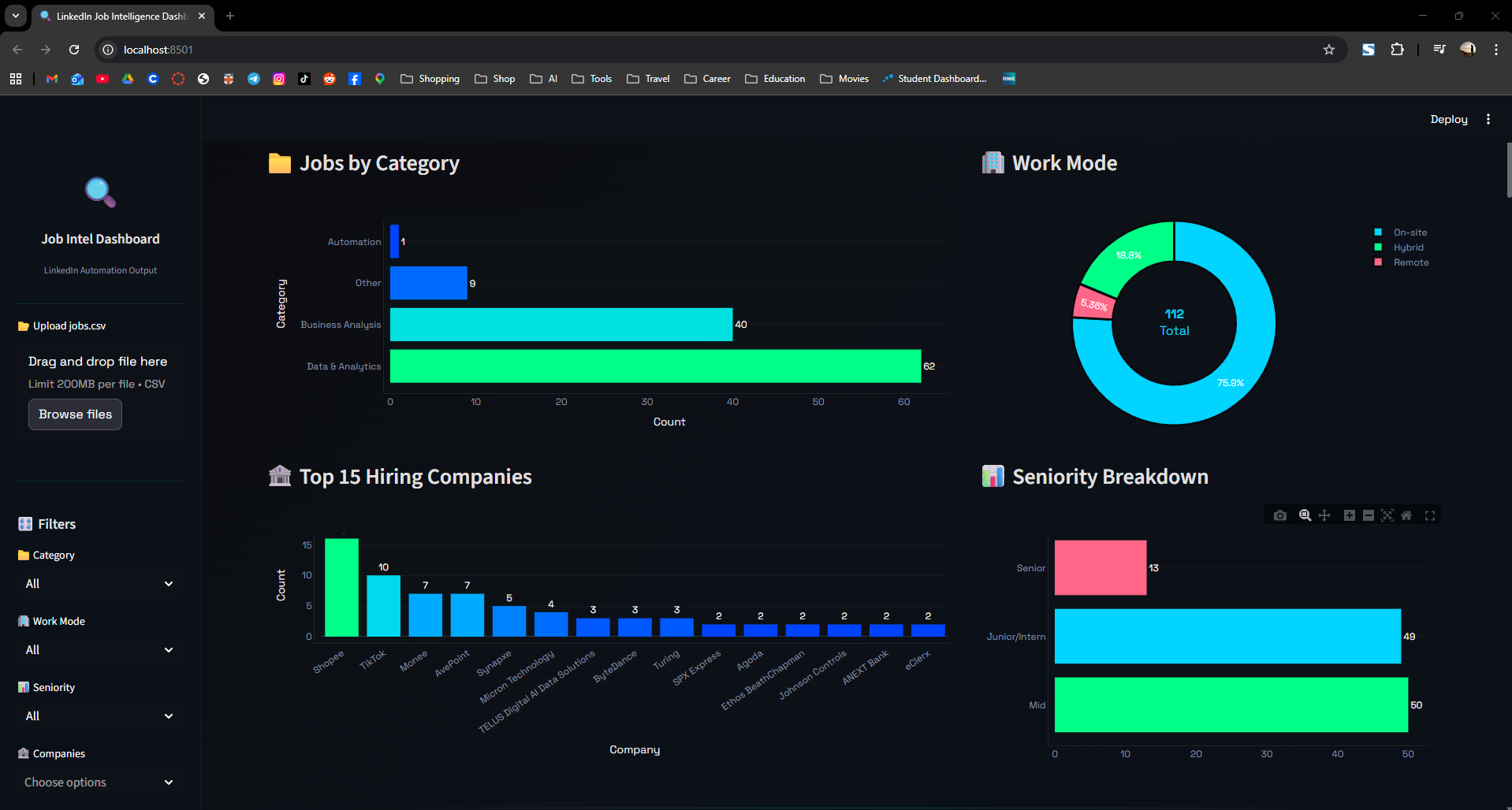This screenshot has width=1512, height=810.
Task: Open a new browser tab
Action: click(x=230, y=16)
